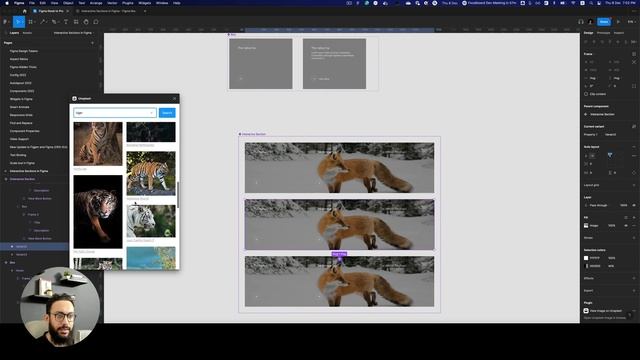
Task: Add a layout grid with the plus icon
Action: 634,185
